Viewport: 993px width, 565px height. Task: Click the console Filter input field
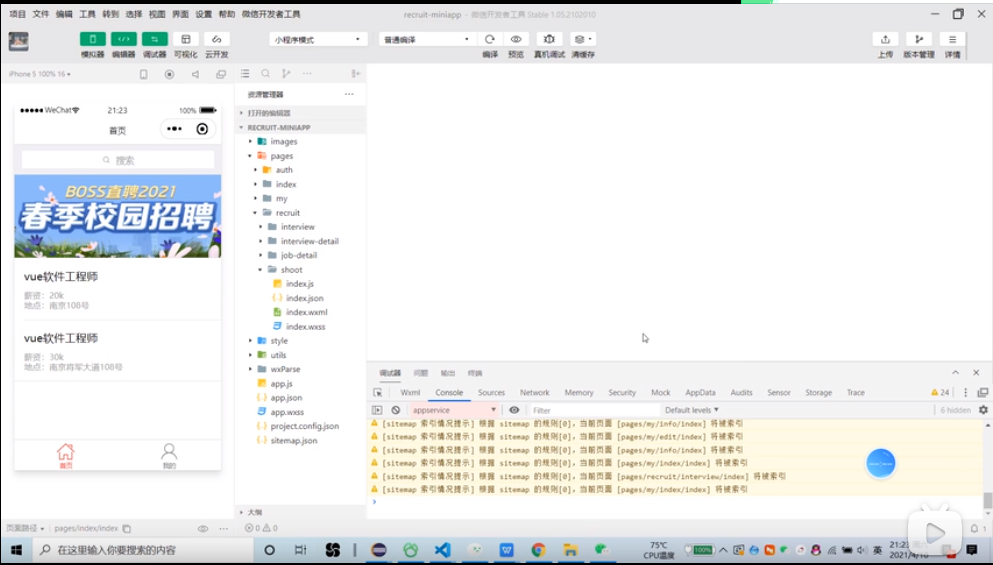pos(594,410)
